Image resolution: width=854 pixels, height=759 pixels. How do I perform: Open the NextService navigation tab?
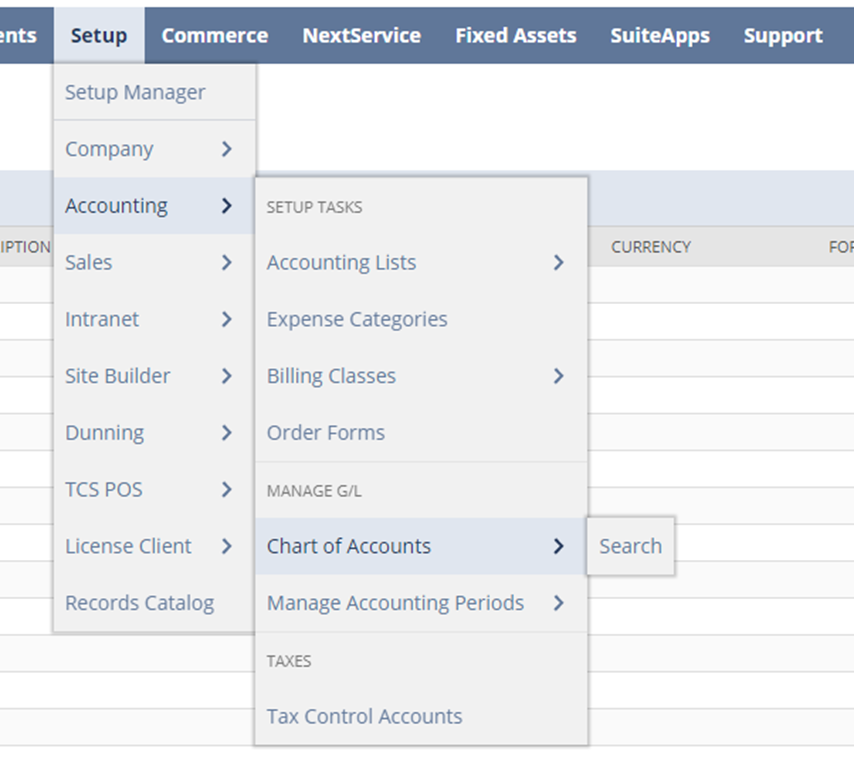pyautogui.click(x=361, y=36)
